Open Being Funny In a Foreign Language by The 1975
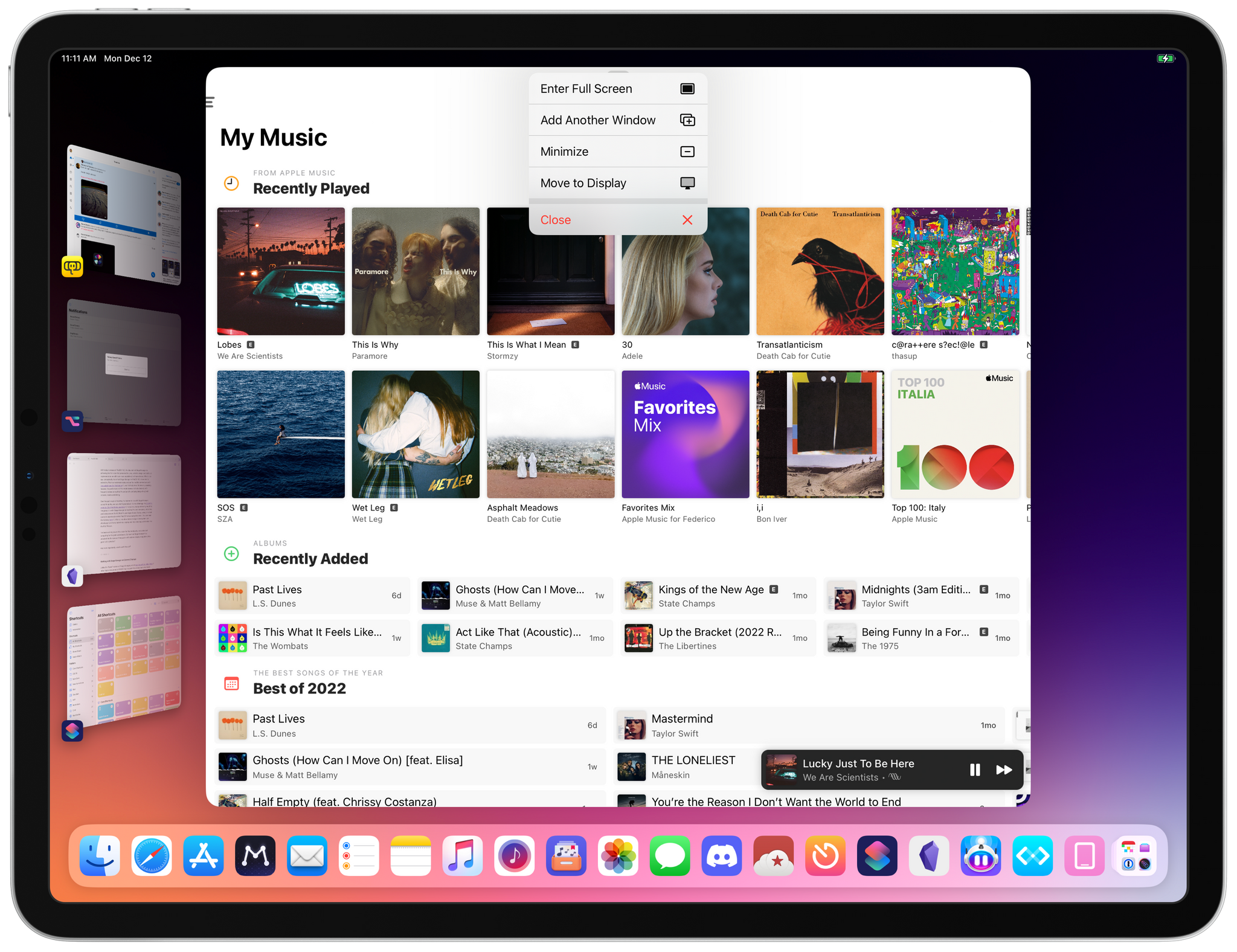Viewport: 1237px width, 952px height. [x=921, y=638]
